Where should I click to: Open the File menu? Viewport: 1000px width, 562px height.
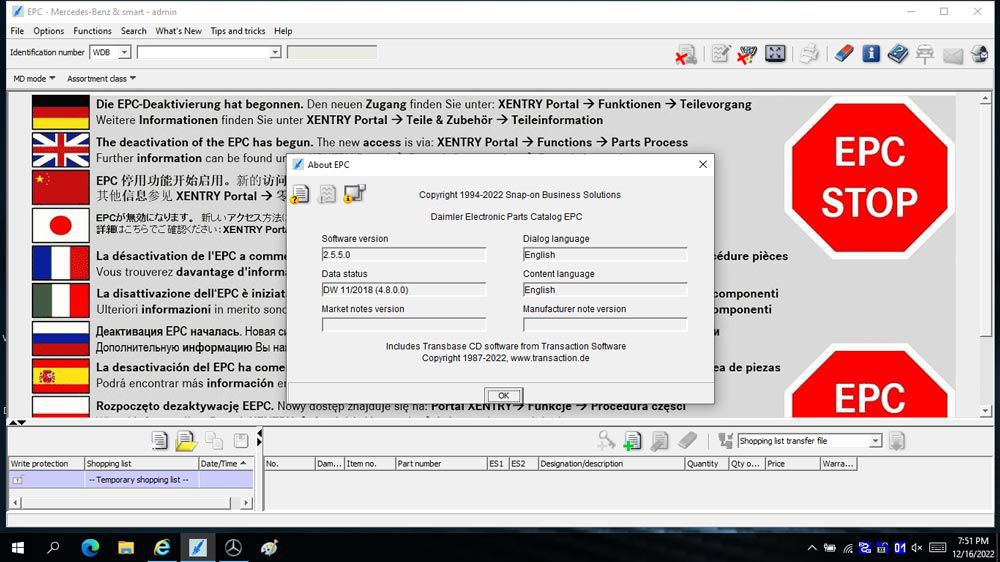[x=17, y=31]
